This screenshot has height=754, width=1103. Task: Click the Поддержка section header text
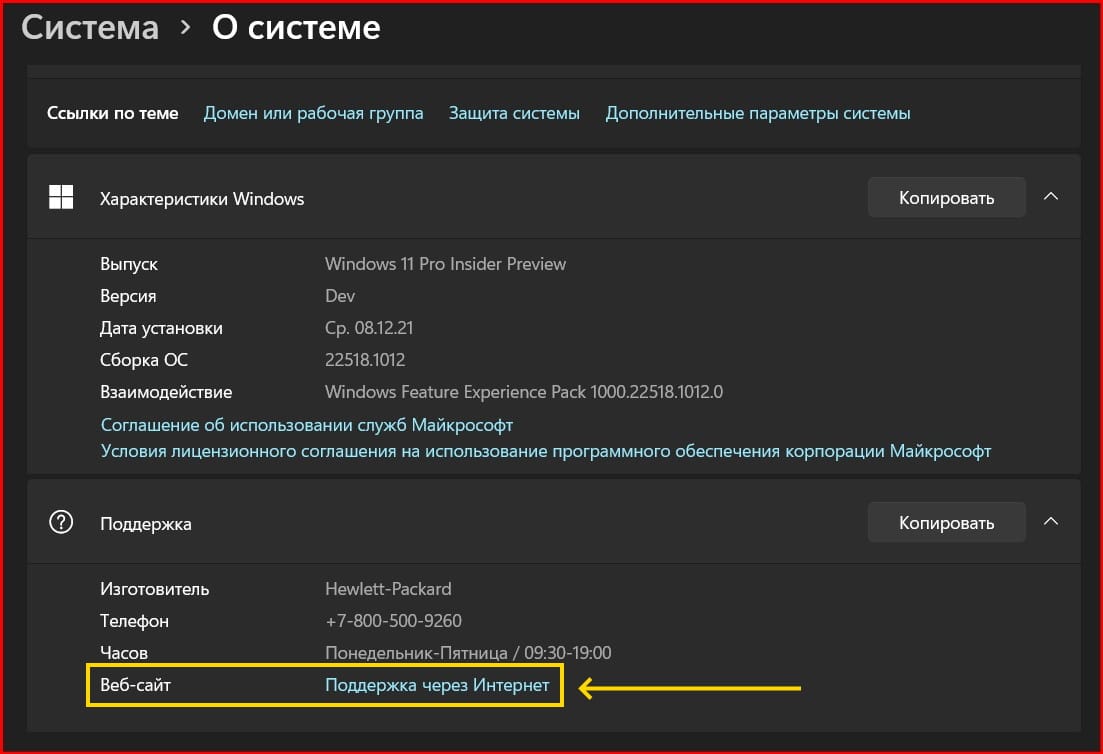click(146, 524)
